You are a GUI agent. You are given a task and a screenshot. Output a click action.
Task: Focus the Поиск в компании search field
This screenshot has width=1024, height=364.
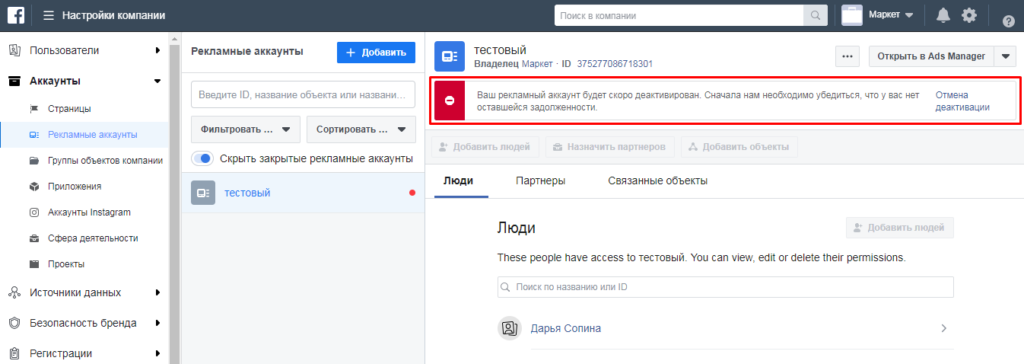pyautogui.click(x=679, y=15)
